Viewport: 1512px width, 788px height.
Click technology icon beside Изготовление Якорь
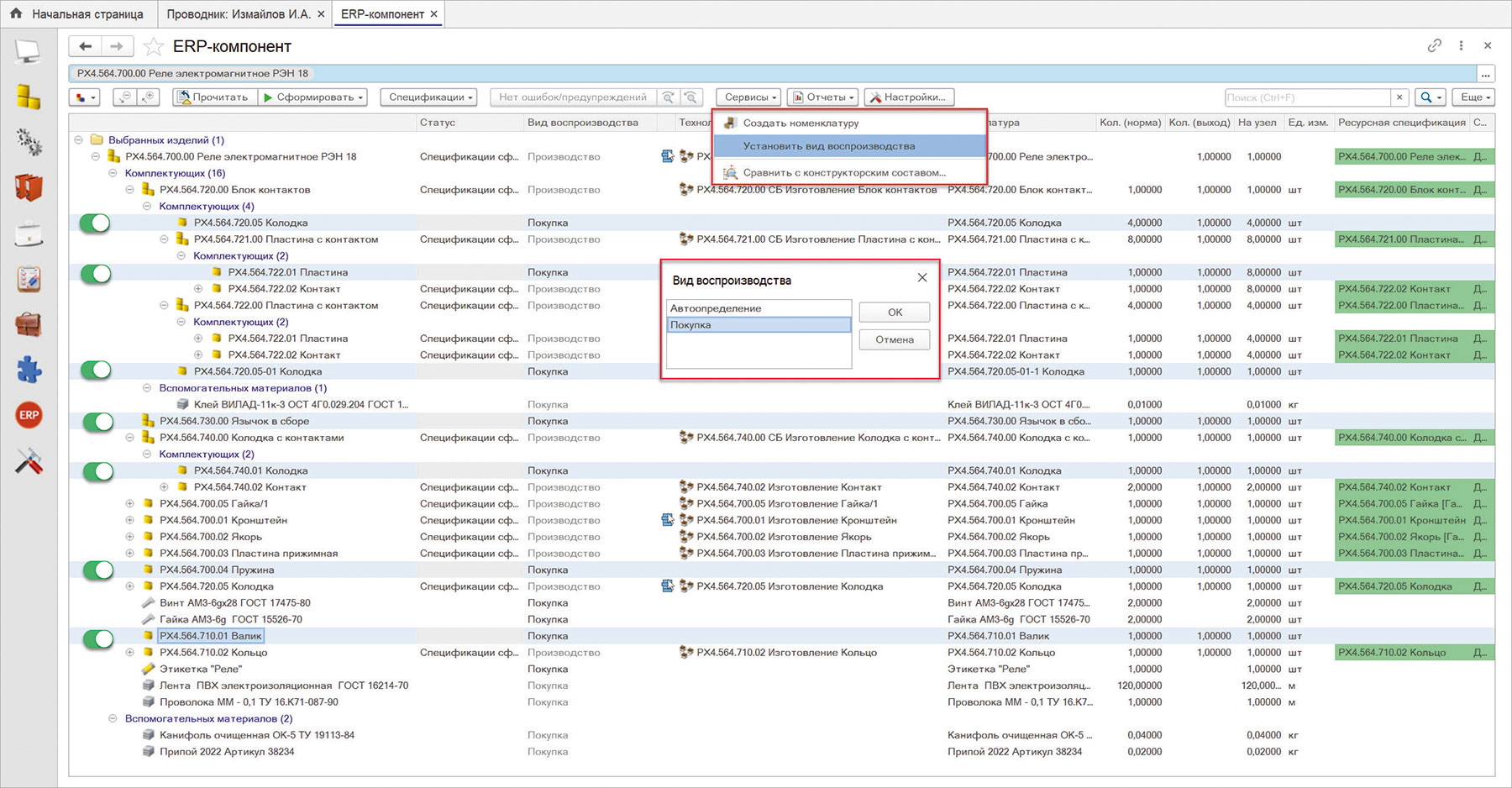686,537
